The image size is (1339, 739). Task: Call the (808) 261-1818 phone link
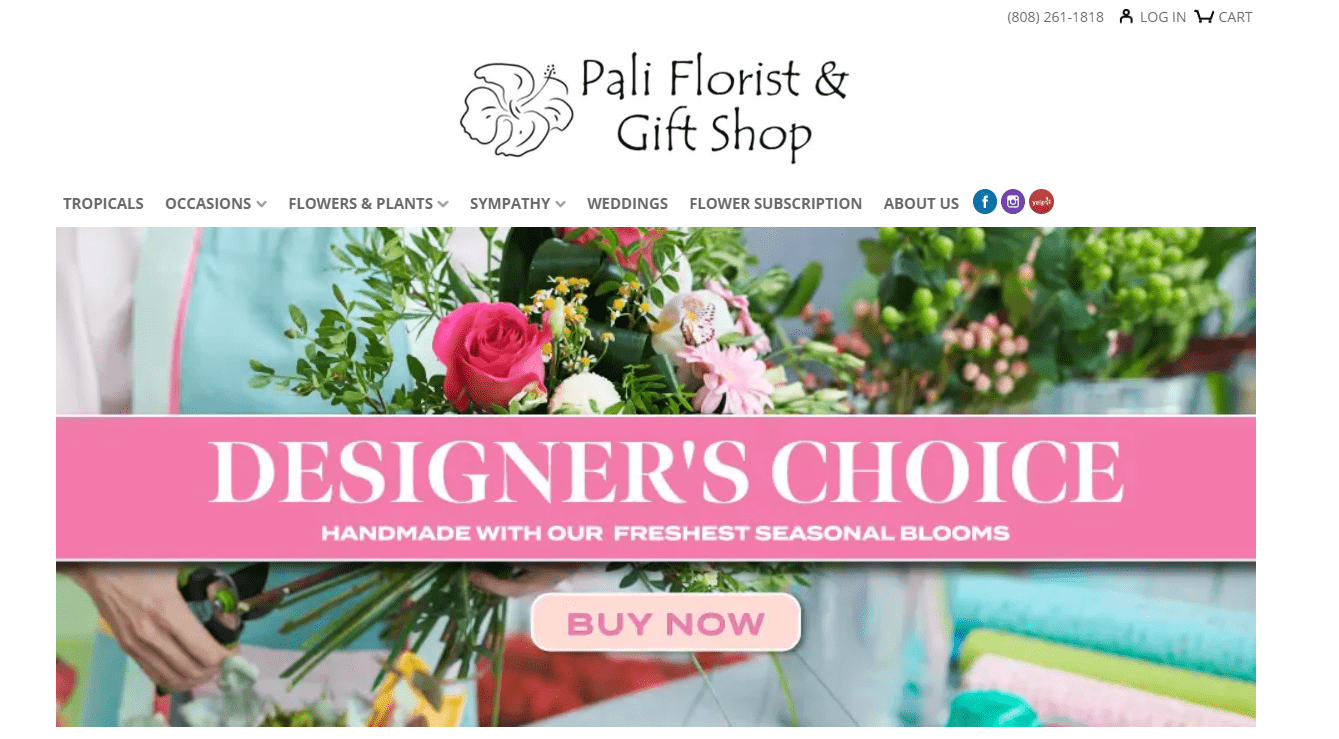(x=1055, y=17)
